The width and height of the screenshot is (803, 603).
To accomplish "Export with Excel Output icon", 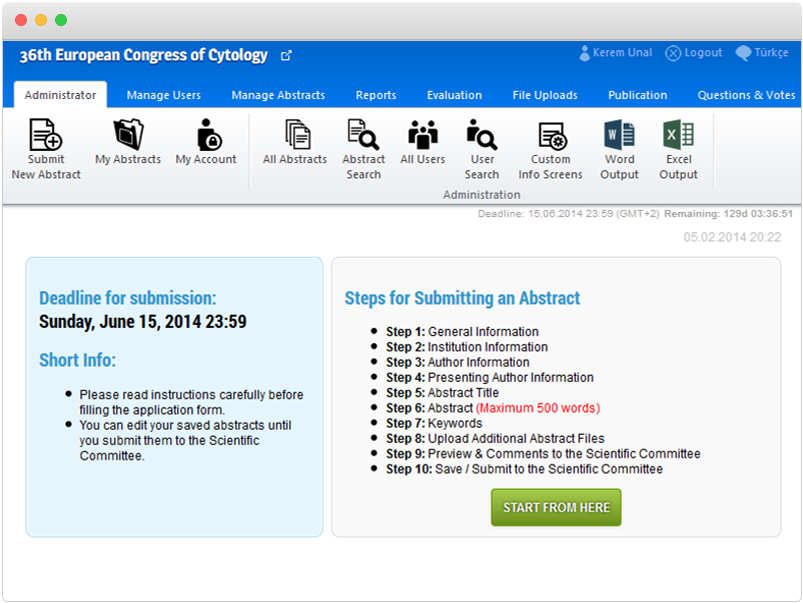I will click(x=678, y=134).
